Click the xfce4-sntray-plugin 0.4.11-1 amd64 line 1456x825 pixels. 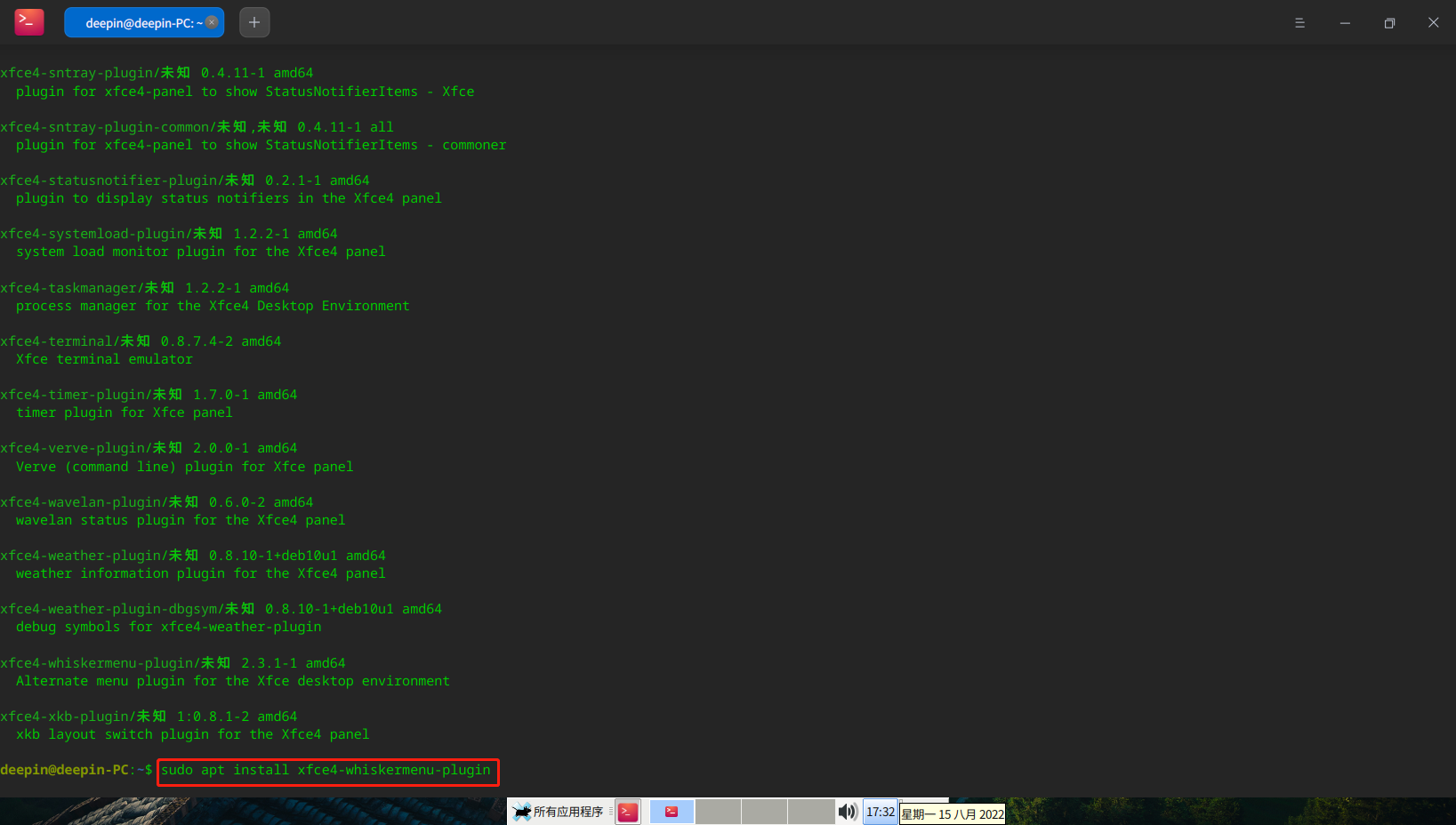pyautogui.click(x=157, y=73)
